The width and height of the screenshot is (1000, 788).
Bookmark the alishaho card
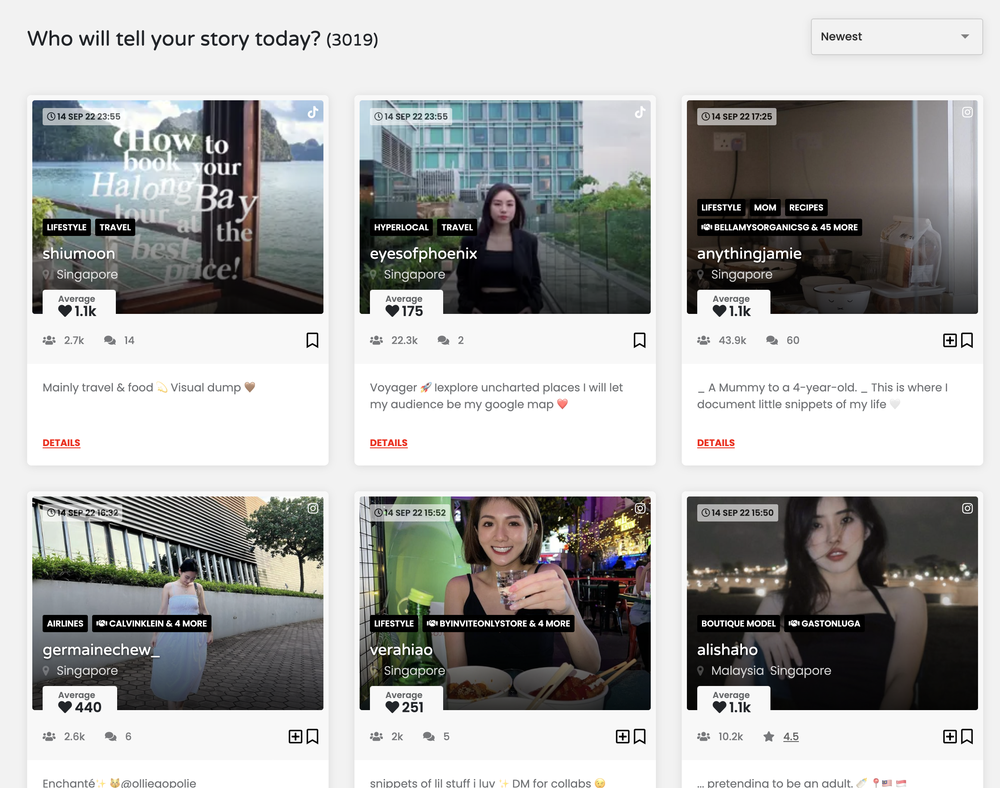click(x=966, y=736)
